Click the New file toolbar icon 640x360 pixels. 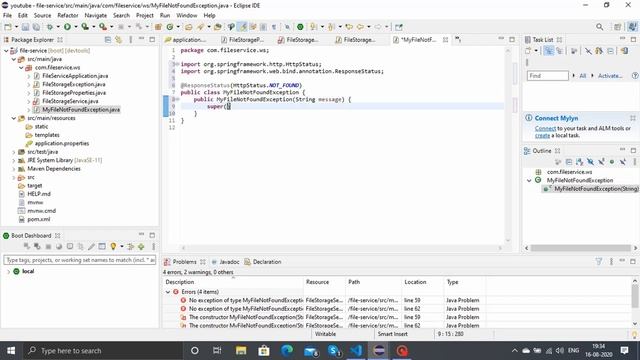coord(8,27)
